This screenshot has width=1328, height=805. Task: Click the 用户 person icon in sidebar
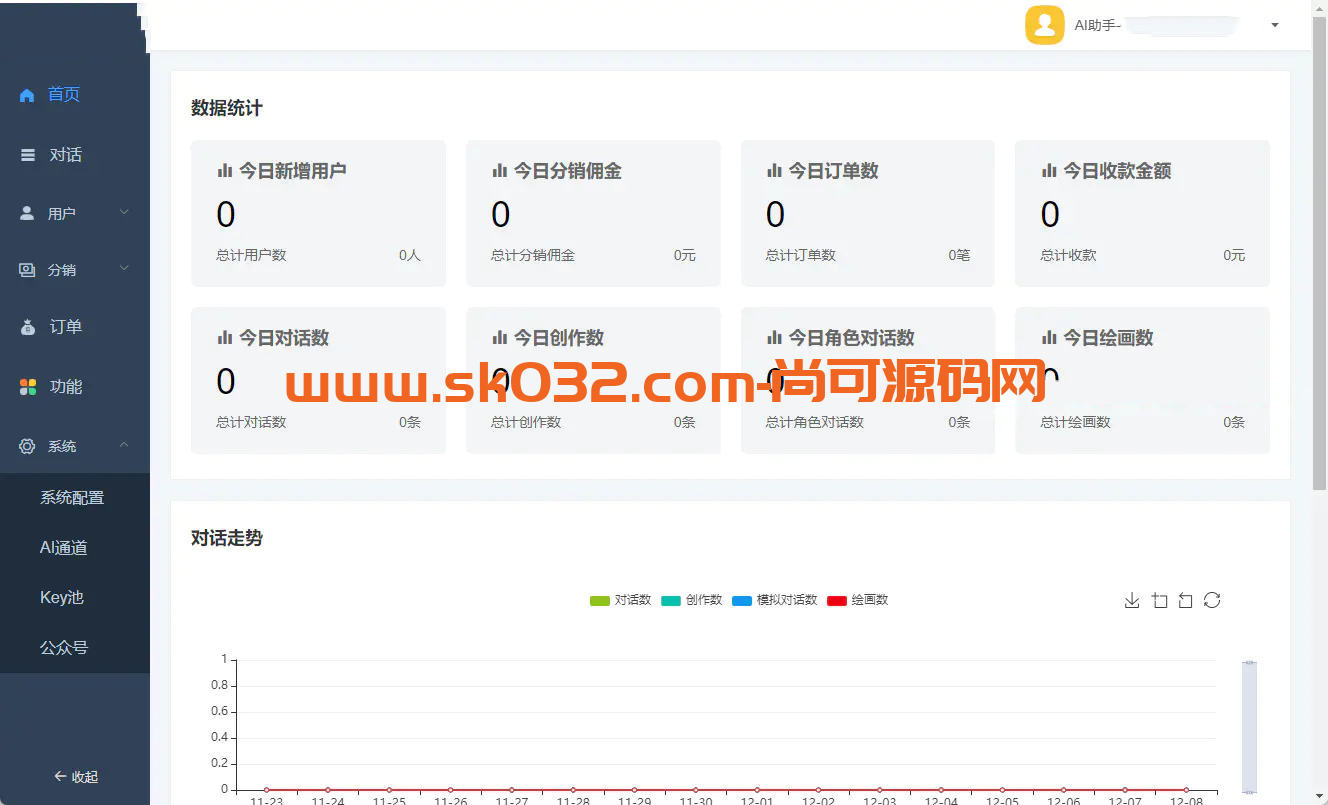27,213
